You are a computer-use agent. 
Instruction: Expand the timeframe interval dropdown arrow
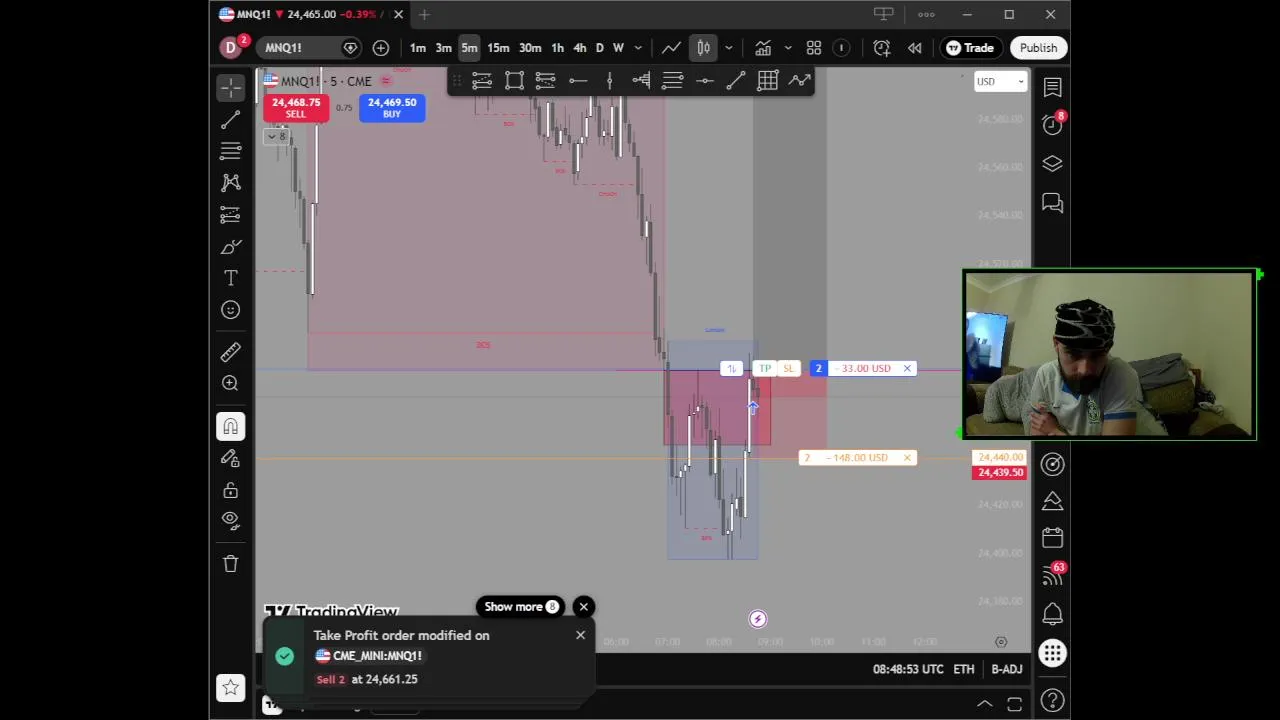(638, 48)
